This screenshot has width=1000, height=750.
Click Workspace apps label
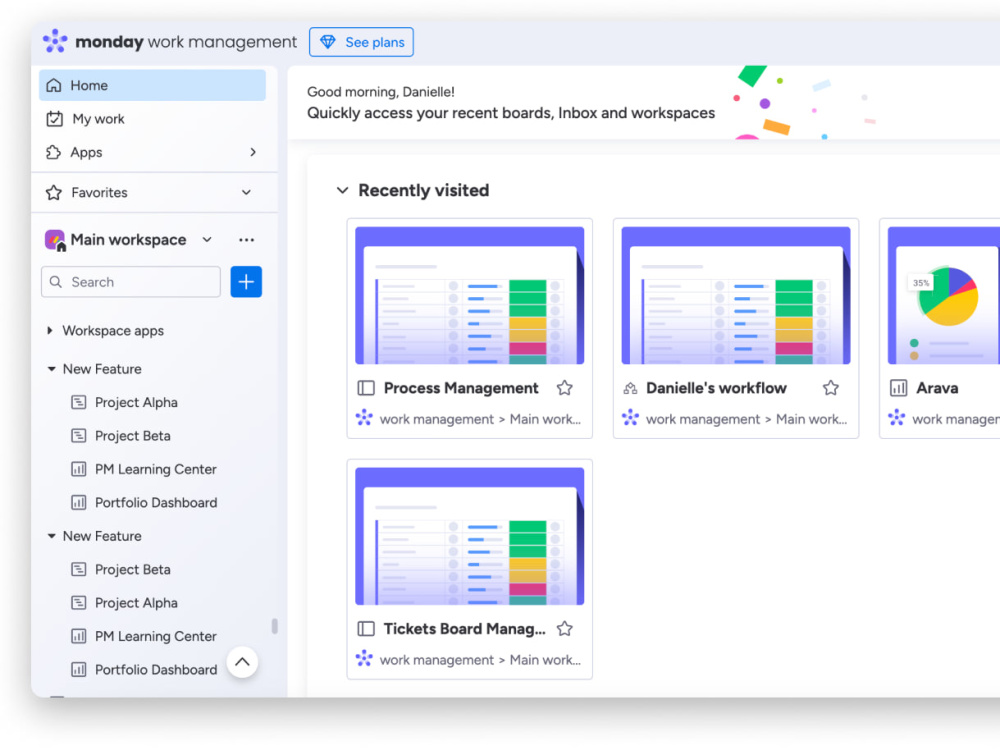point(113,330)
